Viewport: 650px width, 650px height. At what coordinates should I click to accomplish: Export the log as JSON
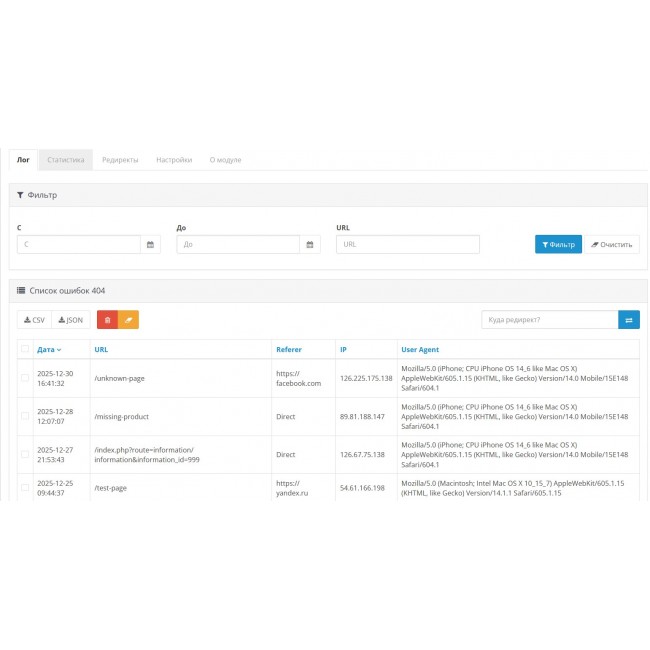[70, 320]
